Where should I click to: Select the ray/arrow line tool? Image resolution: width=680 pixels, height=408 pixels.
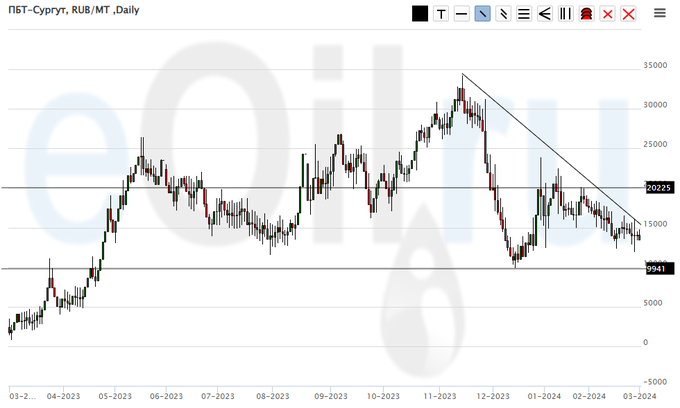click(503, 14)
